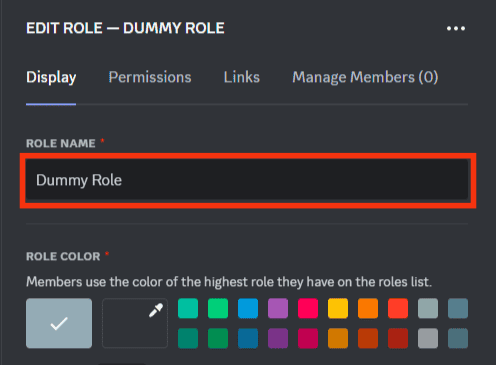Choose the dark slate swatch in bottom row

[458, 338]
